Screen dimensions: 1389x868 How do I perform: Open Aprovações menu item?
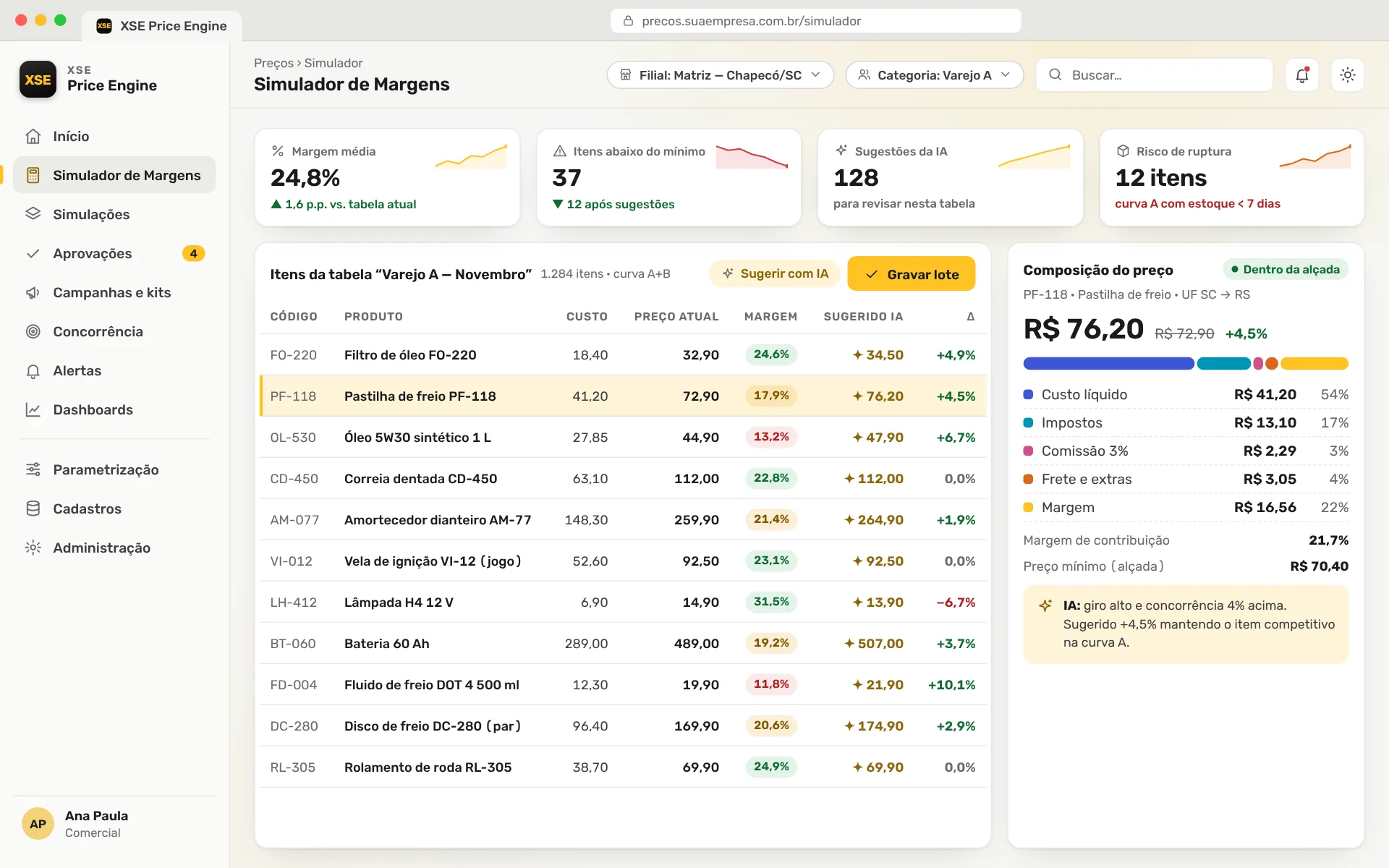coord(115,253)
